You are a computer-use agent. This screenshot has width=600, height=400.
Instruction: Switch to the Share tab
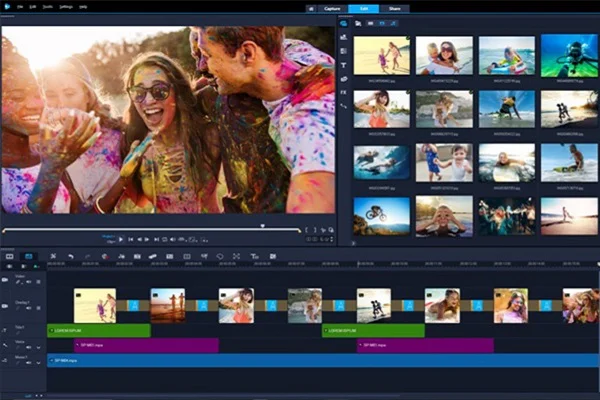click(395, 8)
